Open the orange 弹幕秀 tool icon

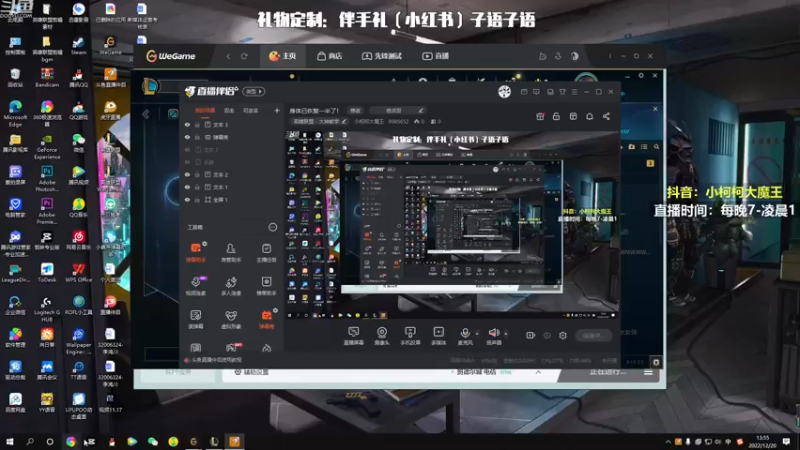[x=266, y=319]
